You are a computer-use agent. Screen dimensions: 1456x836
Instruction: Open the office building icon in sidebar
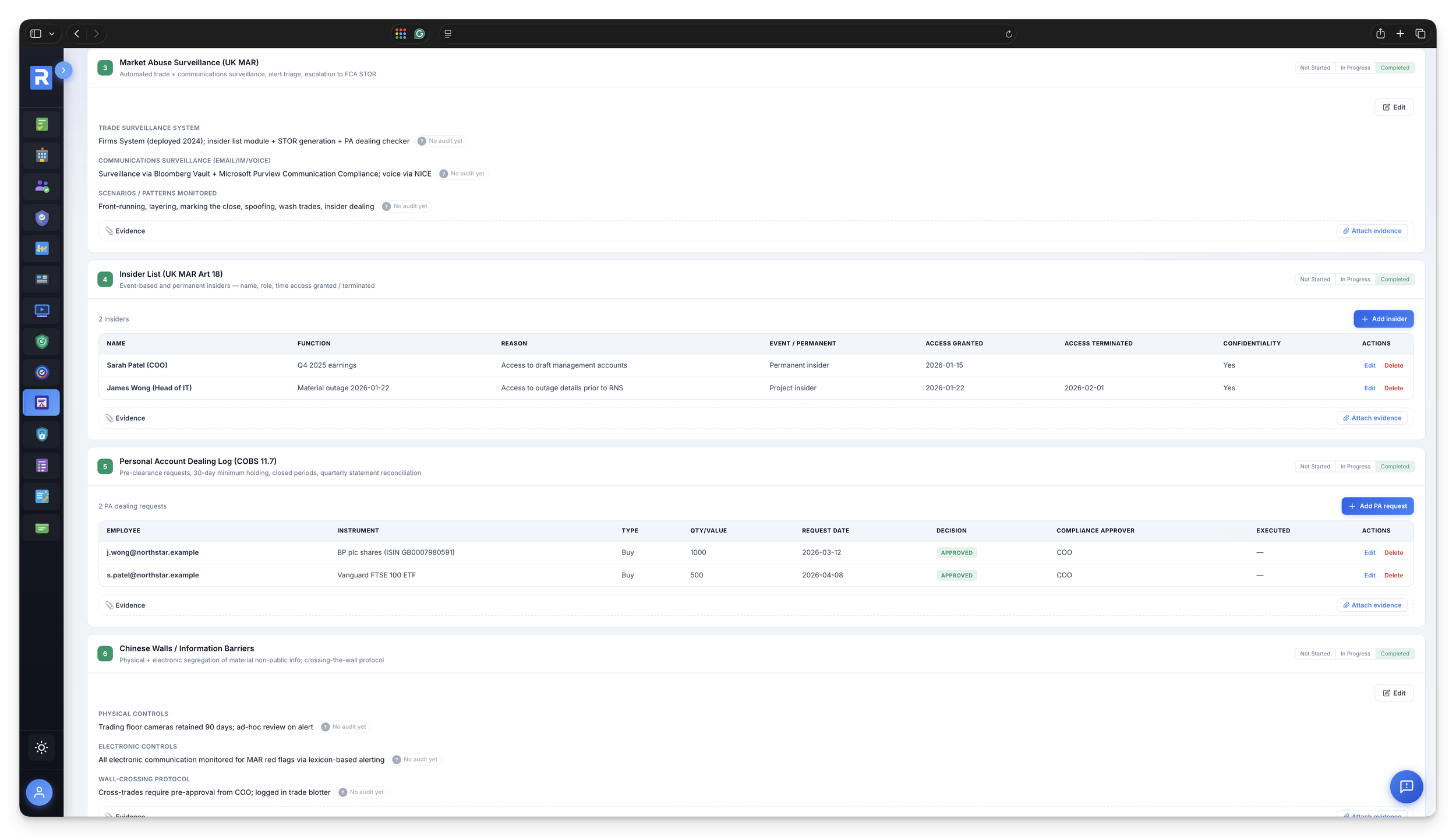click(x=41, y=156)
